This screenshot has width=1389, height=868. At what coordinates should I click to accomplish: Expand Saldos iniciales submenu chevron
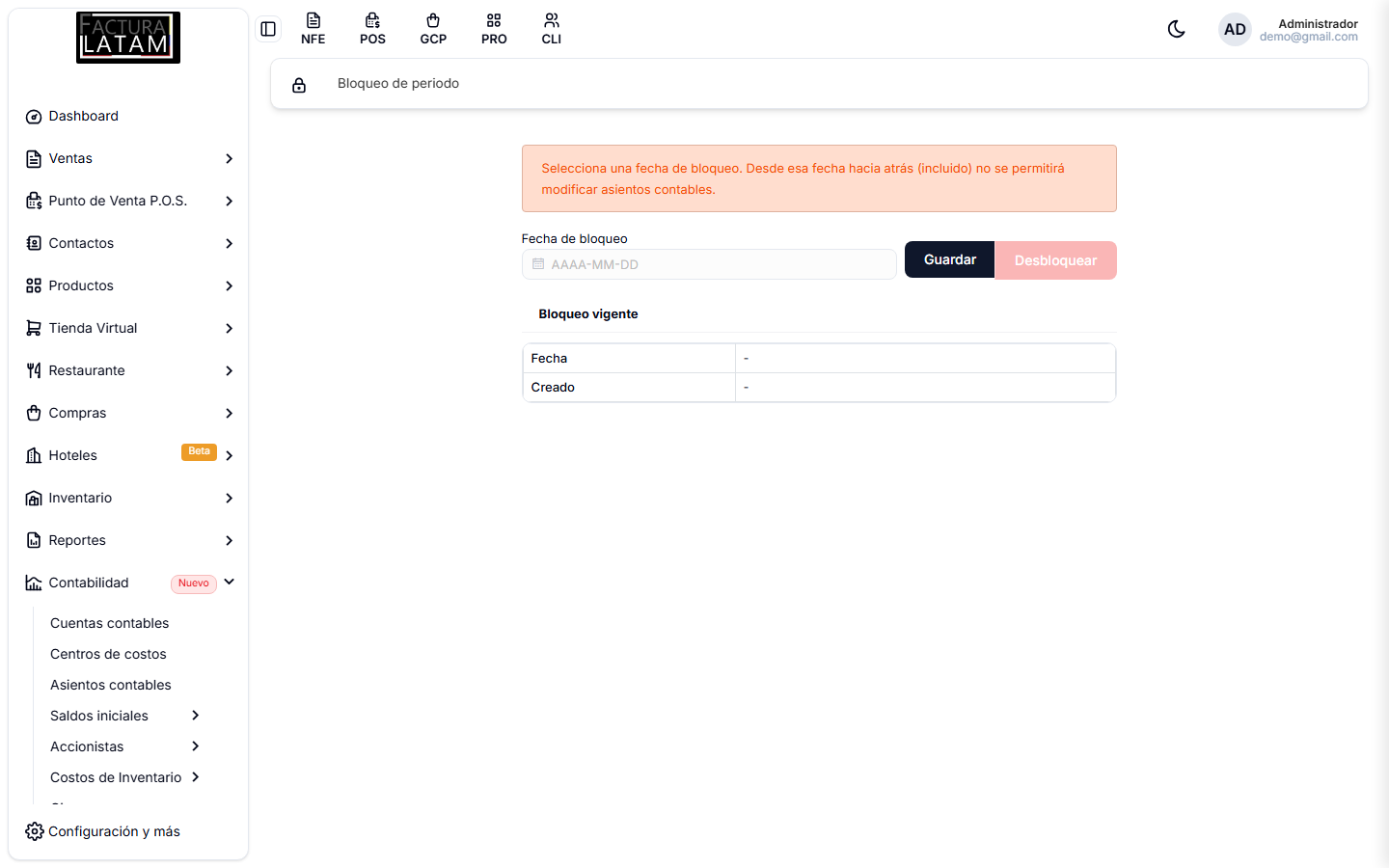[195, 716]
